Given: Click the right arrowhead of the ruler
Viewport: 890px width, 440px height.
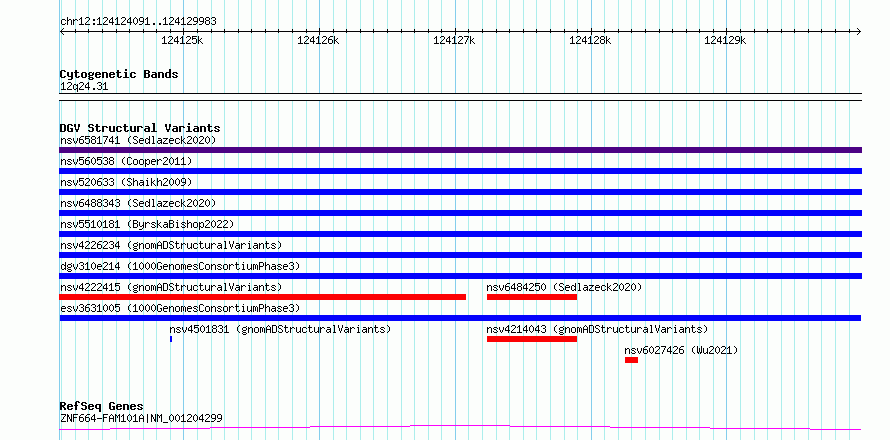Looking at the screenshot, I should pyautogui.click(x=859, y=31).
